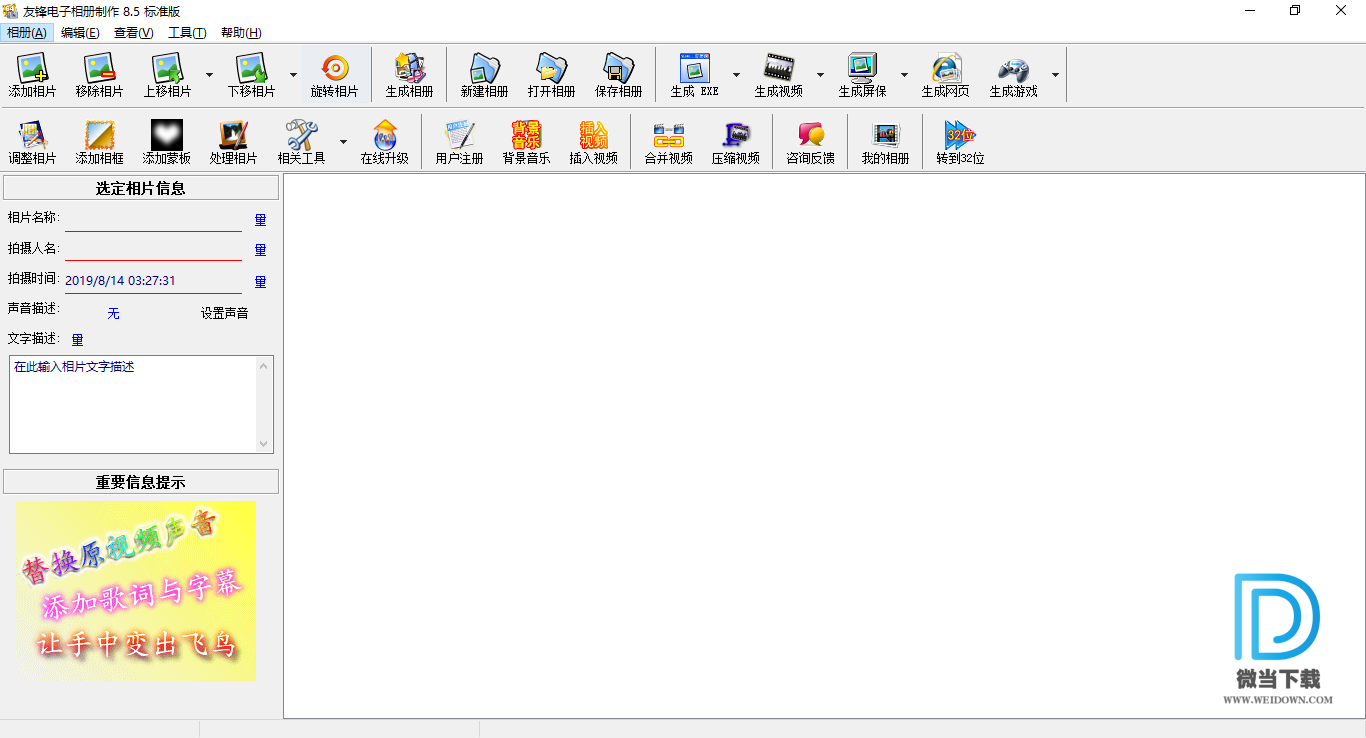
Task: Click the 移除相片 (Remove photo) icon
Action: point(99,75)
